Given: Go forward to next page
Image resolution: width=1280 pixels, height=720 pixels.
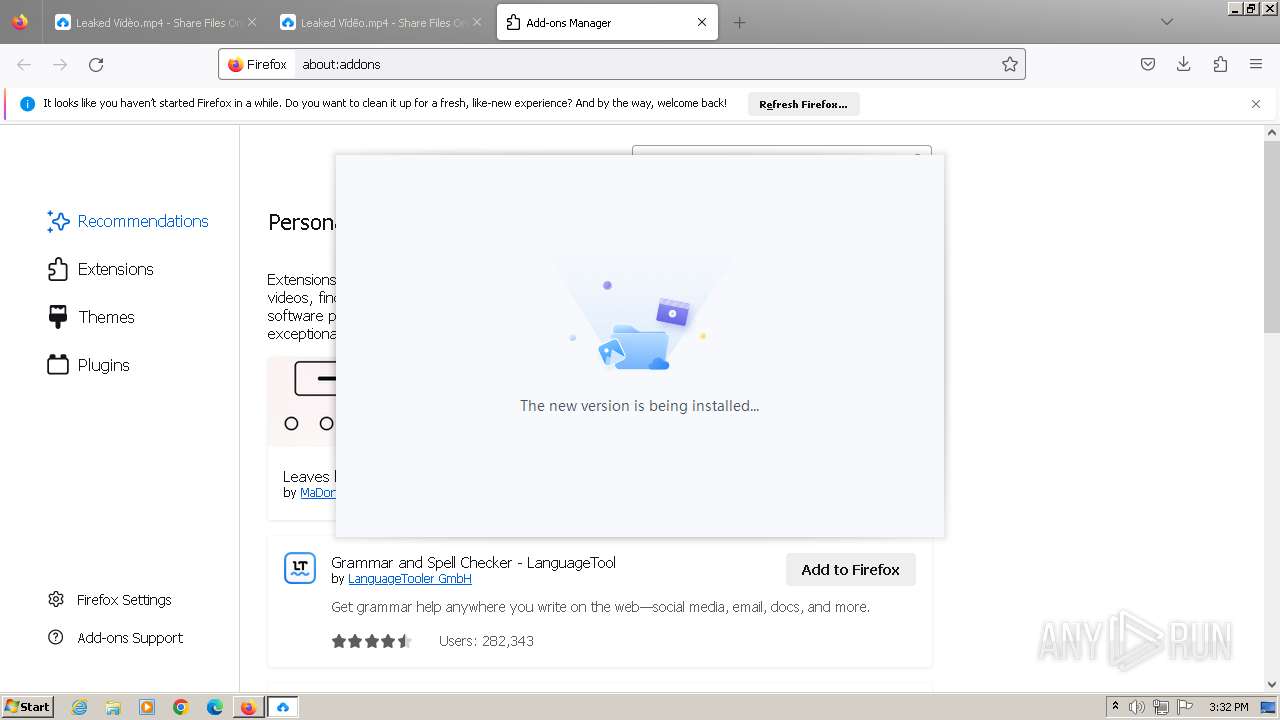Looking at the screenshot, I should (60, 64).
